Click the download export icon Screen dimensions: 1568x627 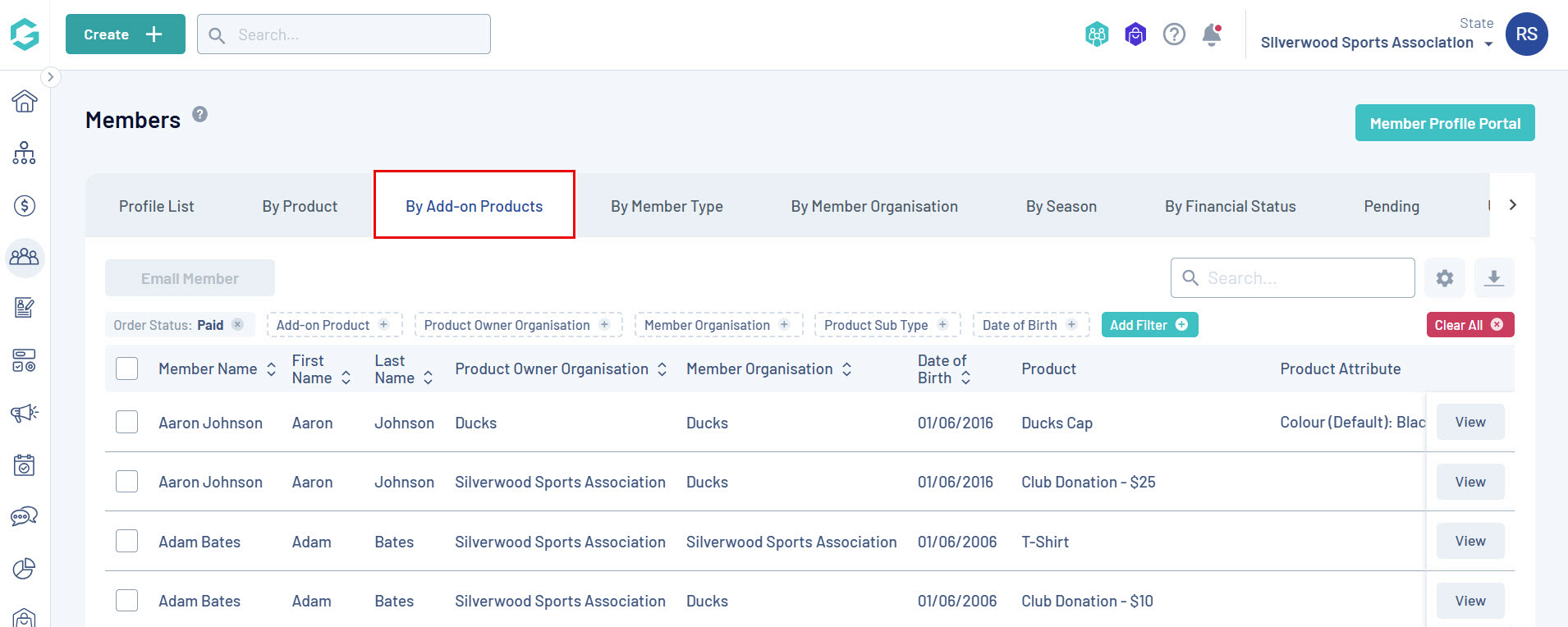point(1494,278)
